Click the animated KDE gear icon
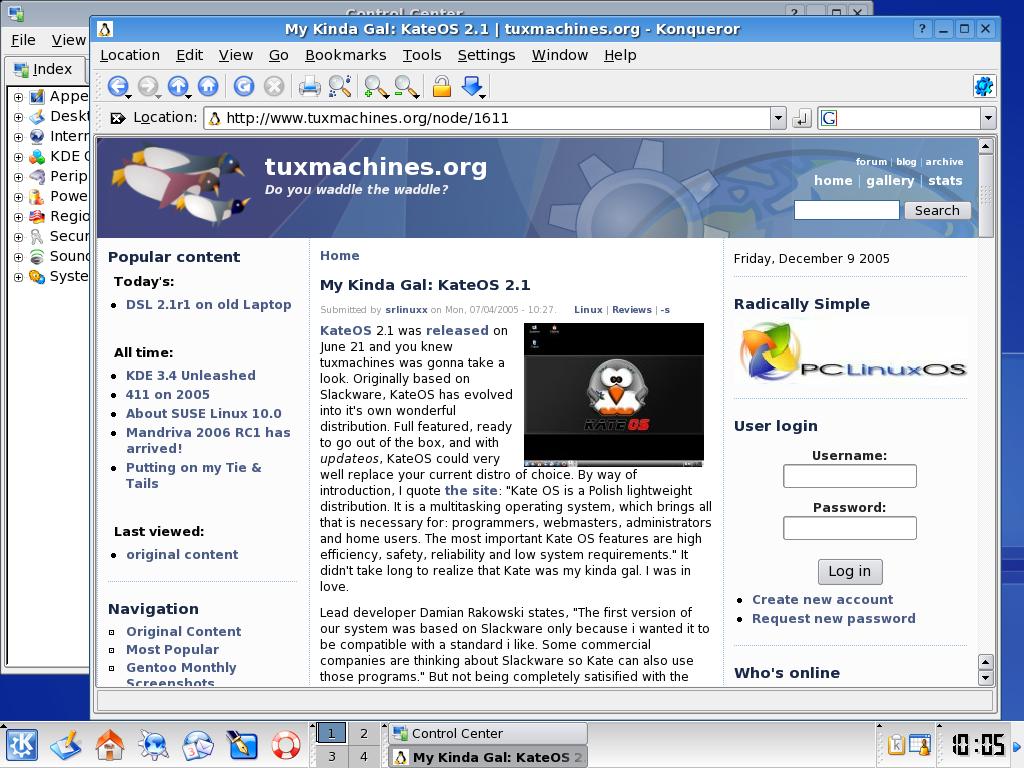This screenshot has width=1024, height=768. coord(984,86)
